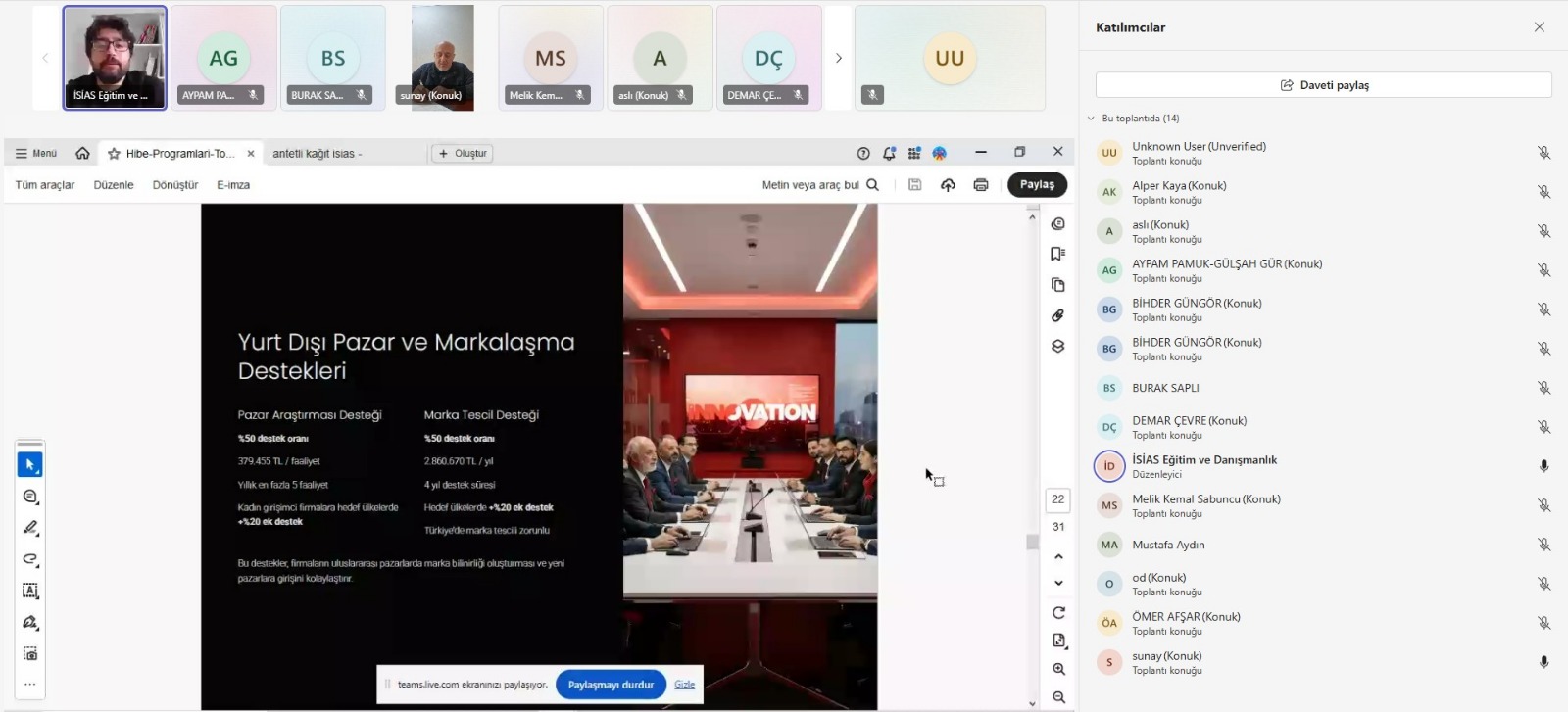Select the highlighter pen tool
The width and height of the screenshot is (1568, 712).
(29, 528)
